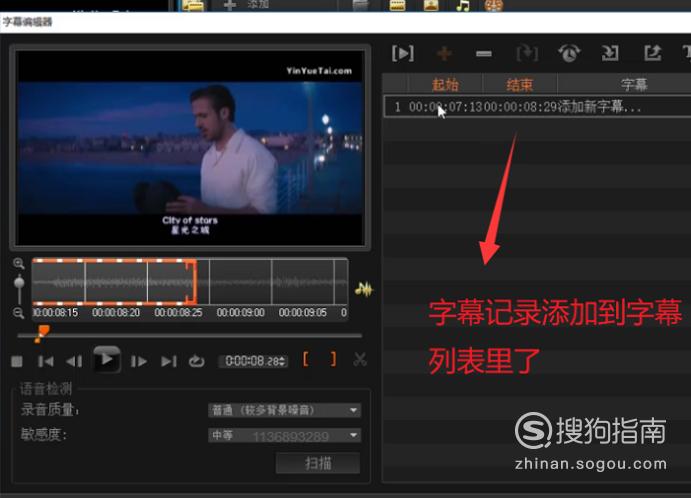Toggle the yellow audio waveform view icon
This screenshot has height=498, width=691.
tap(364, 289)
